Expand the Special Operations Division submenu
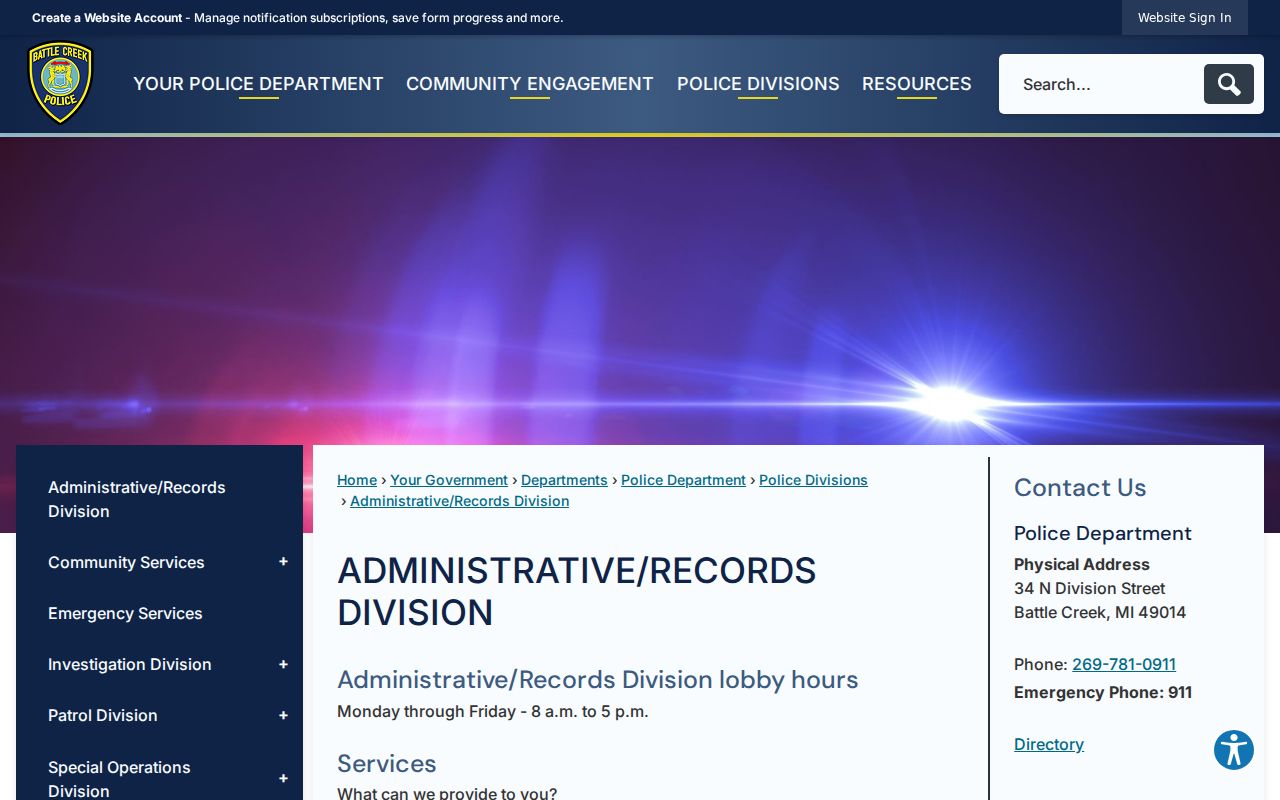This screenshot has height=800, width=1280. [283, 778]
